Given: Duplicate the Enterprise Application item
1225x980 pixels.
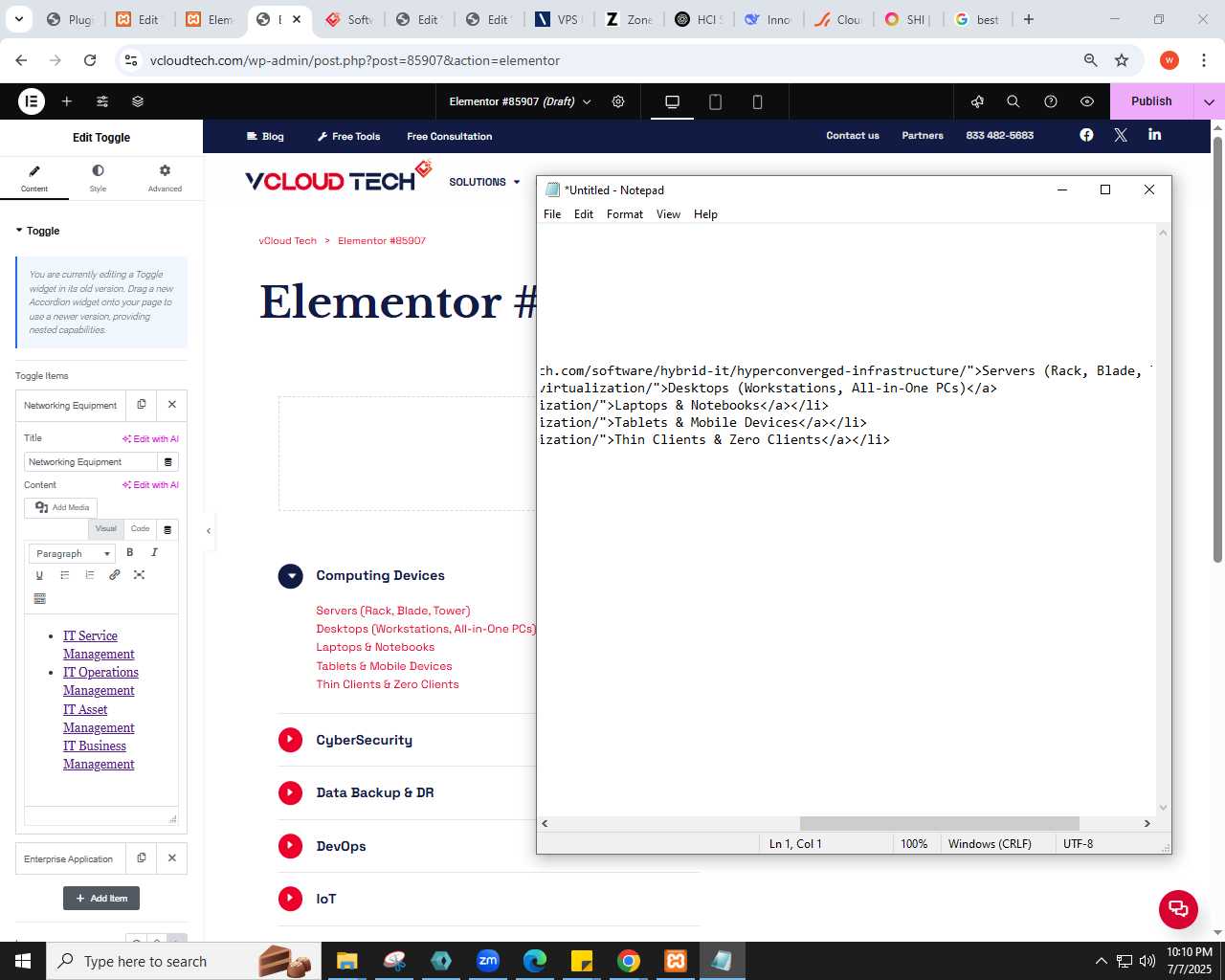Looking at the screenshot, I should click(x=142, y=858).
